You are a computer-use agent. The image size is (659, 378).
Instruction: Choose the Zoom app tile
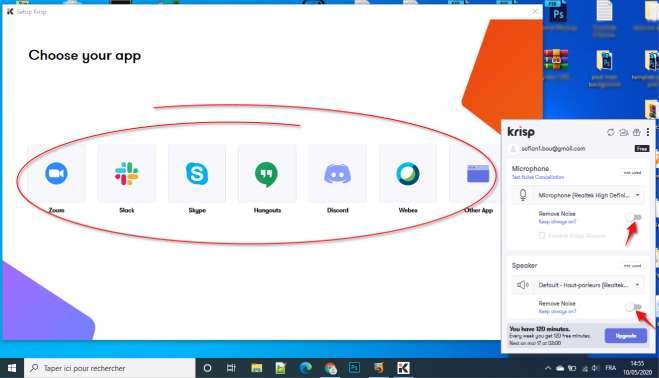pos(56,174)
